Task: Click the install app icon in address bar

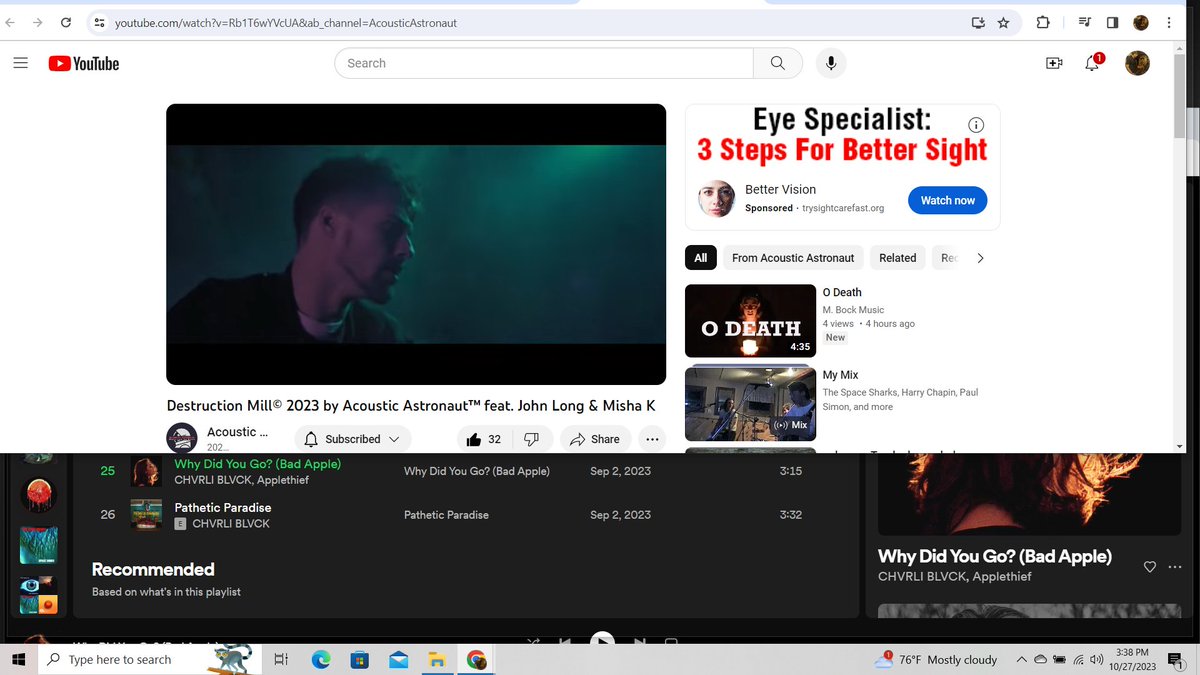Action: pos(978,22)
